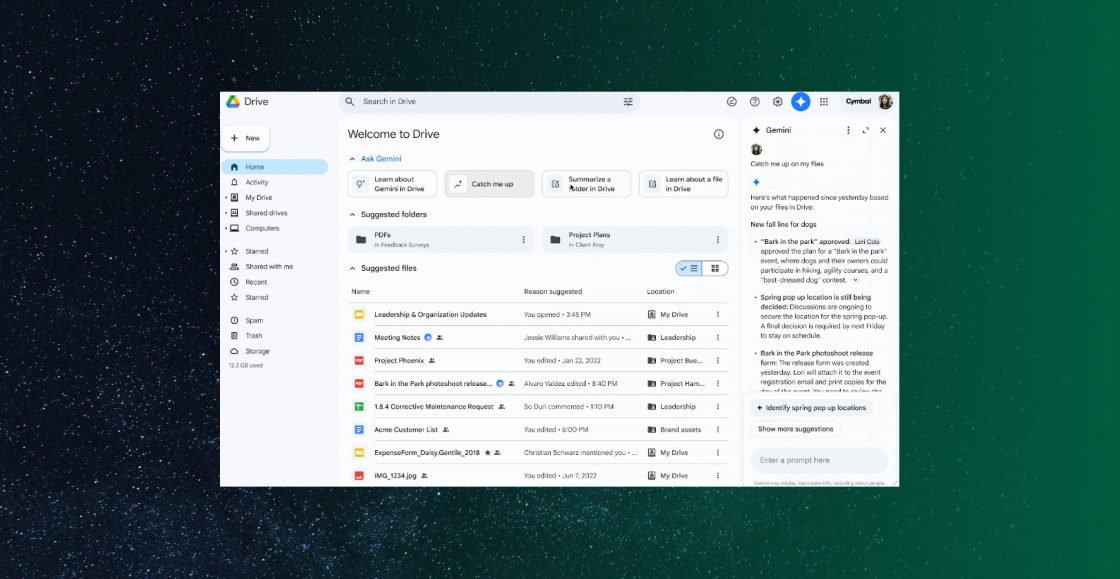Click Identify spring pop up locations suggestion
Viewport: 1120px width, 579px height.
811,408
